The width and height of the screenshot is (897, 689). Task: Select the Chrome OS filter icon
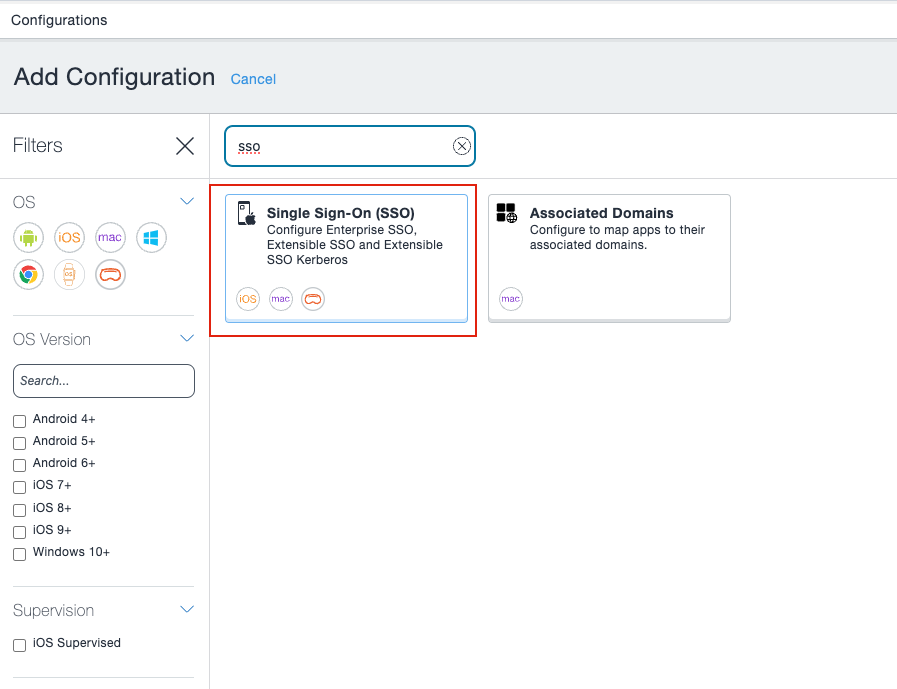point(28,274)
